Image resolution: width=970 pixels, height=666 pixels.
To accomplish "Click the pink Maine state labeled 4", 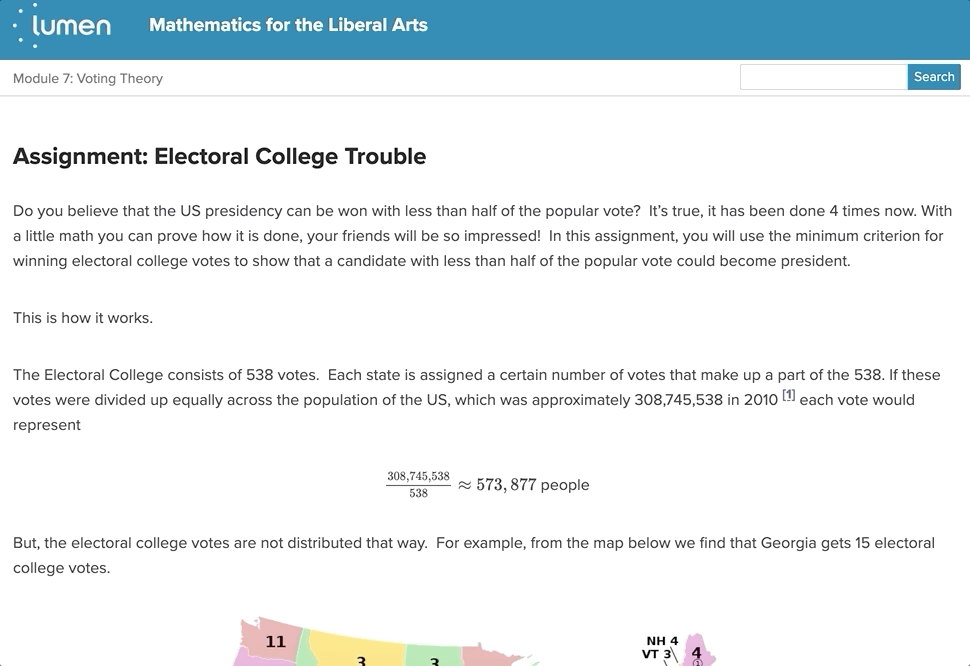I will click(x=697, y=650).
